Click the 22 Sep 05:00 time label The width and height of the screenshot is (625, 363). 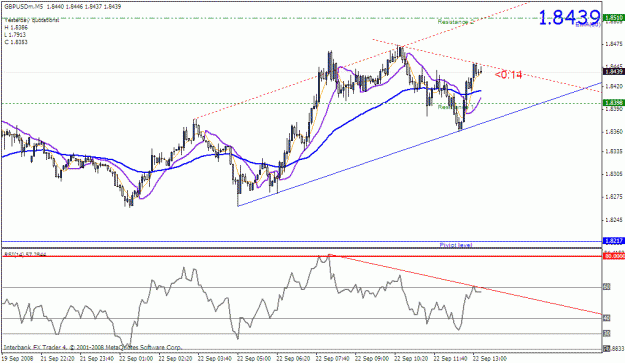tap(254, 358)
